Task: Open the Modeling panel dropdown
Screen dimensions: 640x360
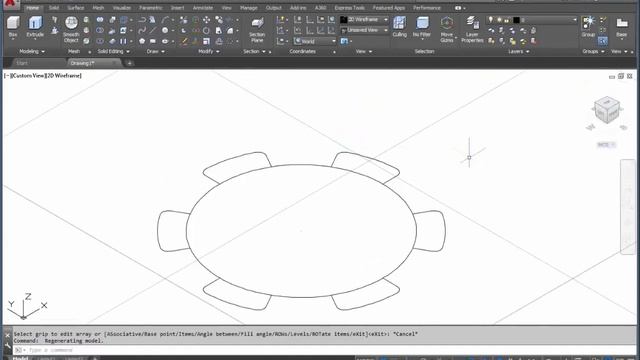Action: click(32, 51)
